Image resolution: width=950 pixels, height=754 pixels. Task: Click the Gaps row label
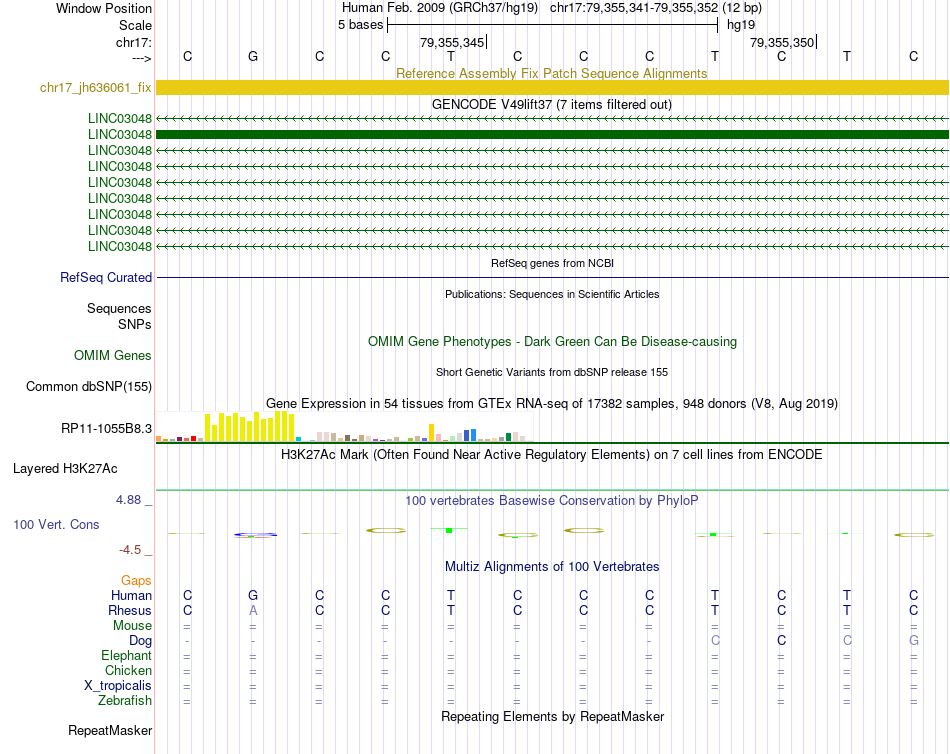[136, 581]
